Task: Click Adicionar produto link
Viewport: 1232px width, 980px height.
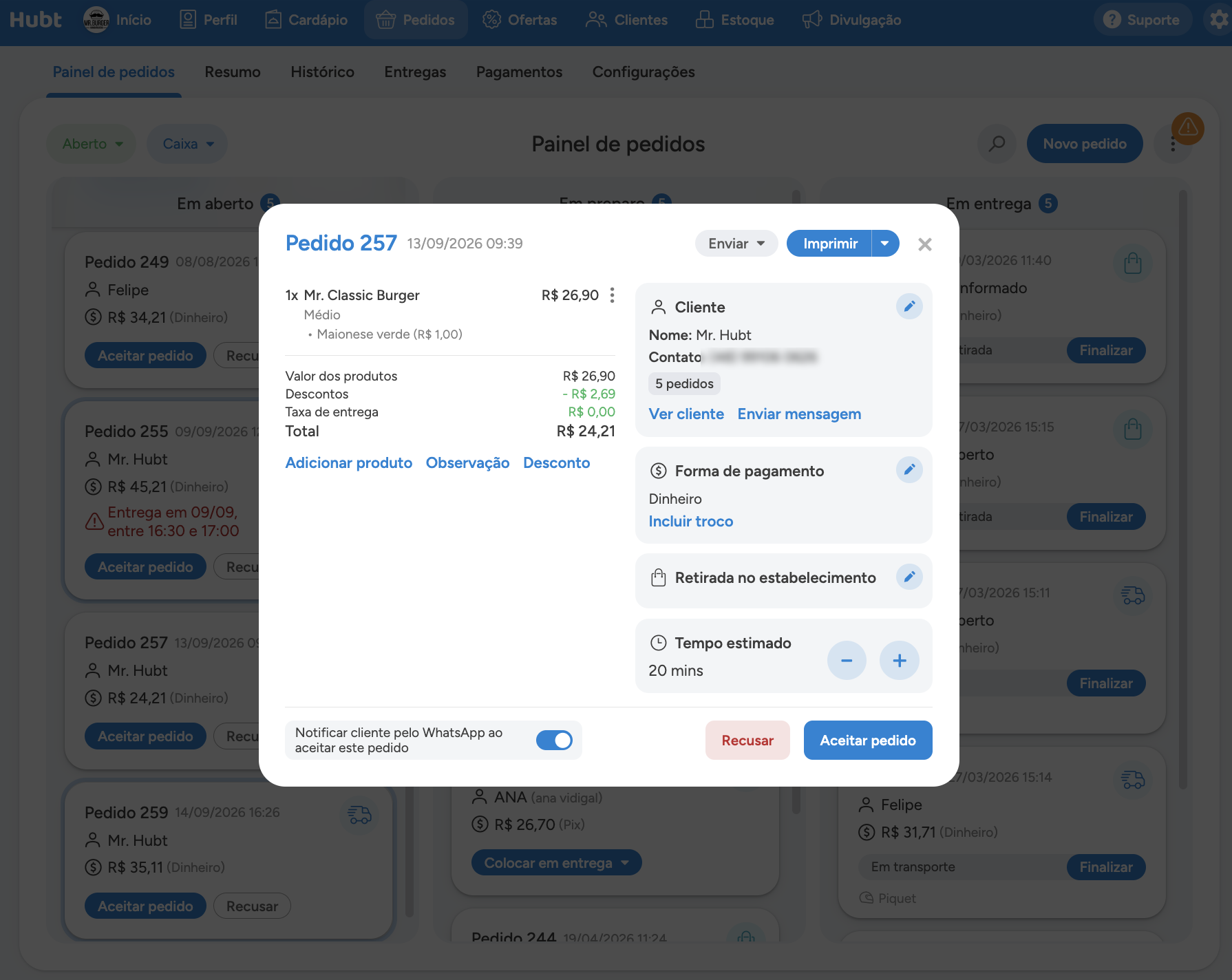Action: (349, 463)
